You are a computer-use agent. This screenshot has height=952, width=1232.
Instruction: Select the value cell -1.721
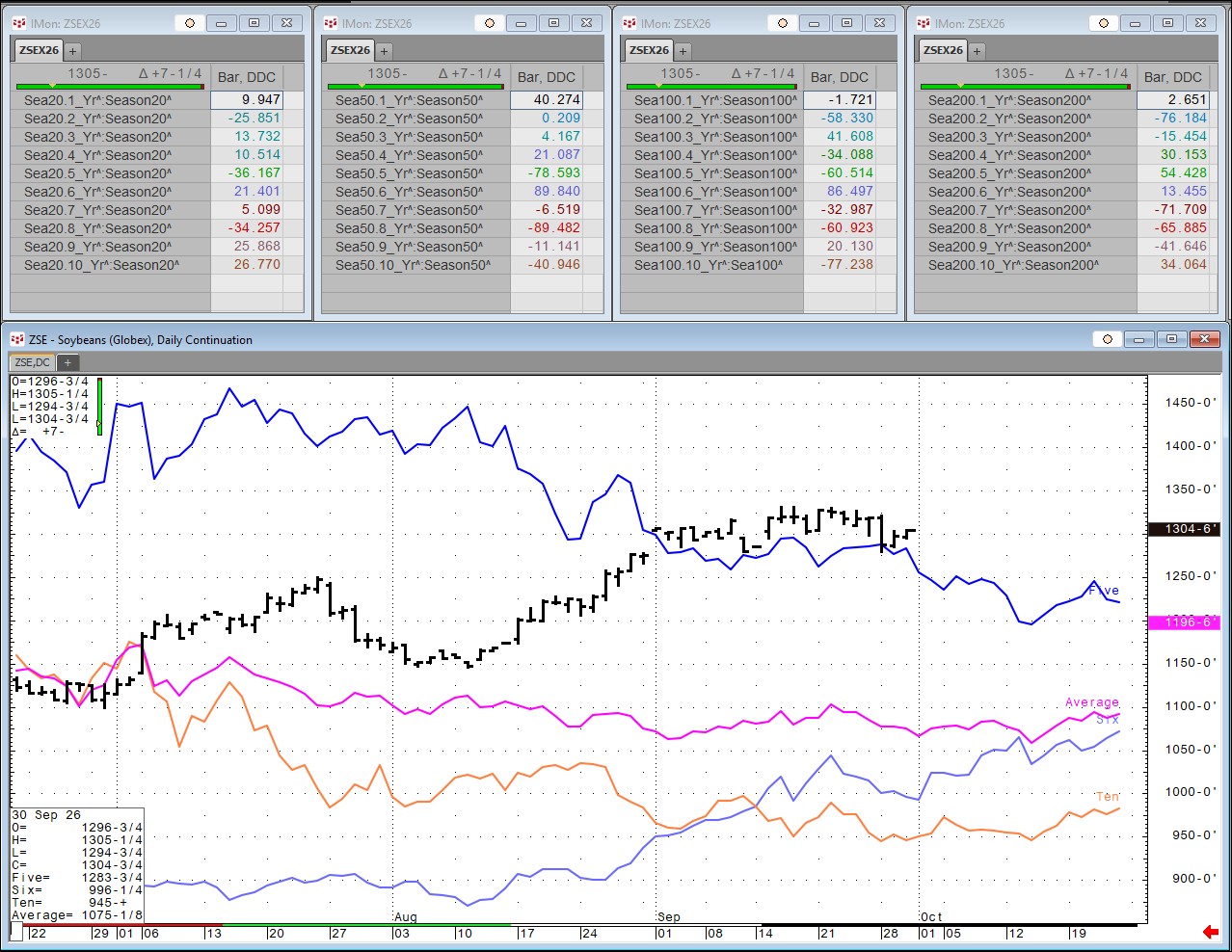click(x=840, y=100)
